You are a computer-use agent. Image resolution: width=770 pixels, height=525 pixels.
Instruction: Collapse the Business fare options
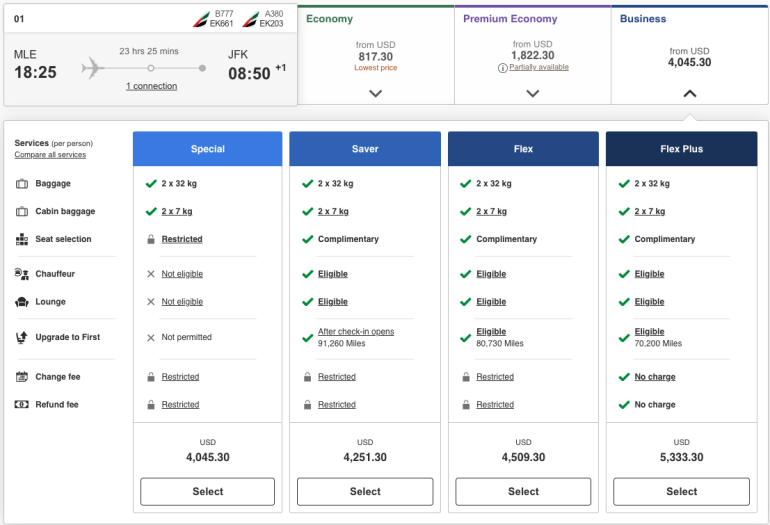[x=689, y=93]
